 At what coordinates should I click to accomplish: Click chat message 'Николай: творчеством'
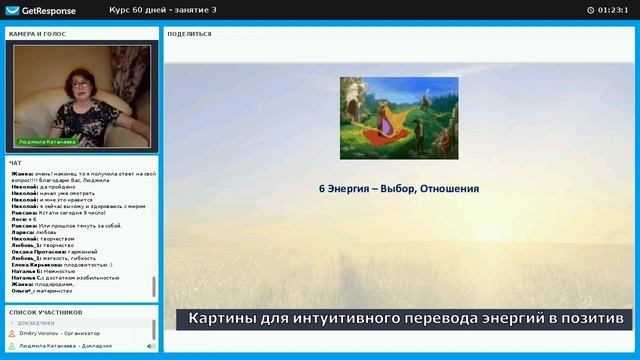(x=43, y=239)
